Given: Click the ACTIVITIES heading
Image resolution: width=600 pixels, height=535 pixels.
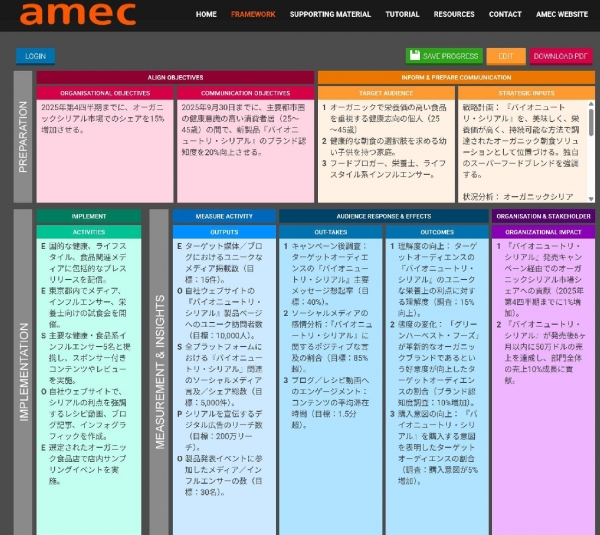Looking at the screenshot, I should coord(89,232).
